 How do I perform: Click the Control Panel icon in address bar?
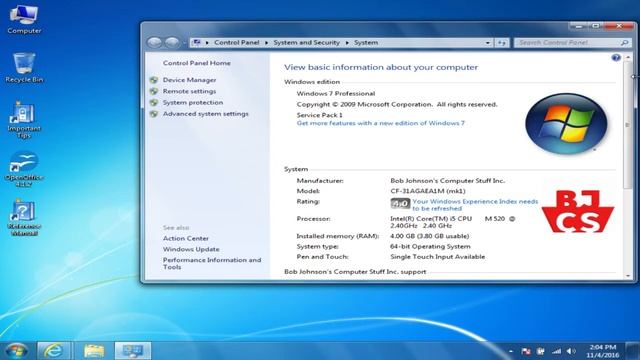click(x=197, y=42)
